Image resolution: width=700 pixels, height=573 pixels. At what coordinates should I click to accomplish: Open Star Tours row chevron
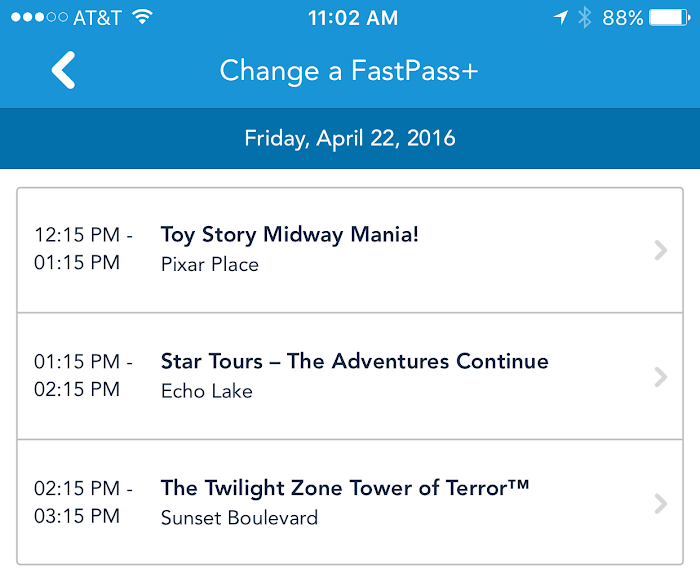659,376
